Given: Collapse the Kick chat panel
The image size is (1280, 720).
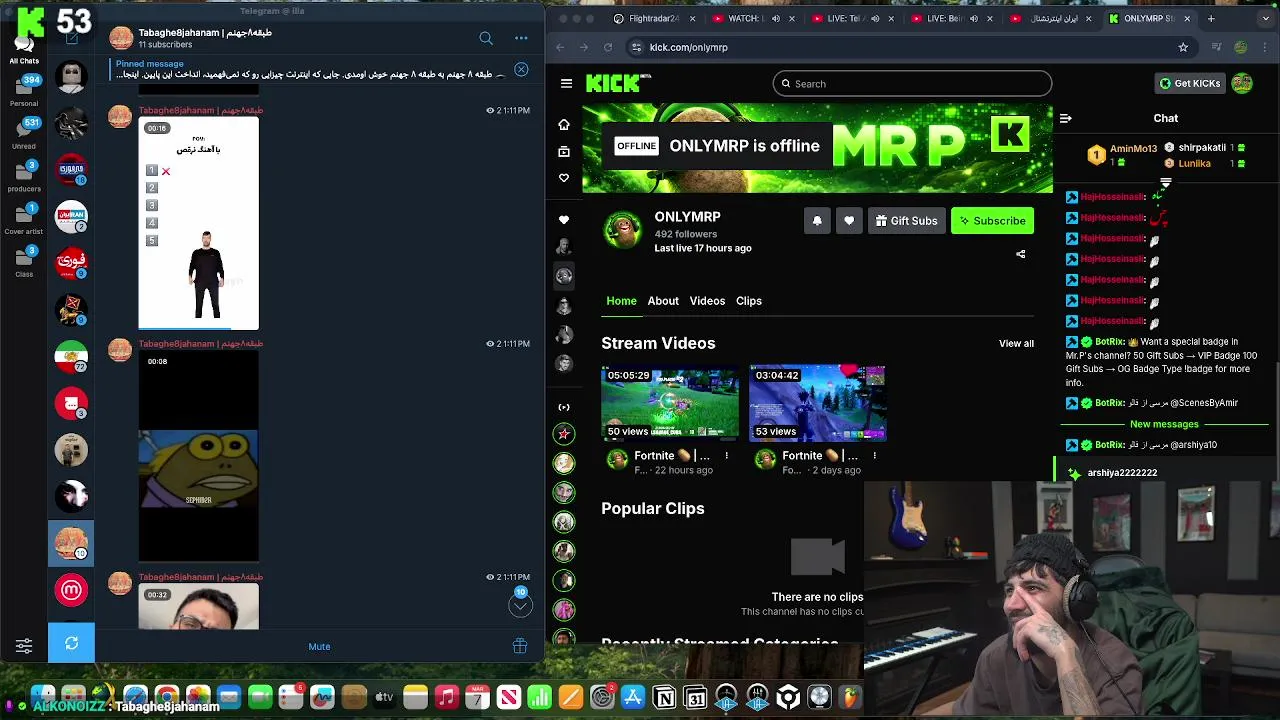Looking at the screenshot, I should click(x=1065, y=118).
